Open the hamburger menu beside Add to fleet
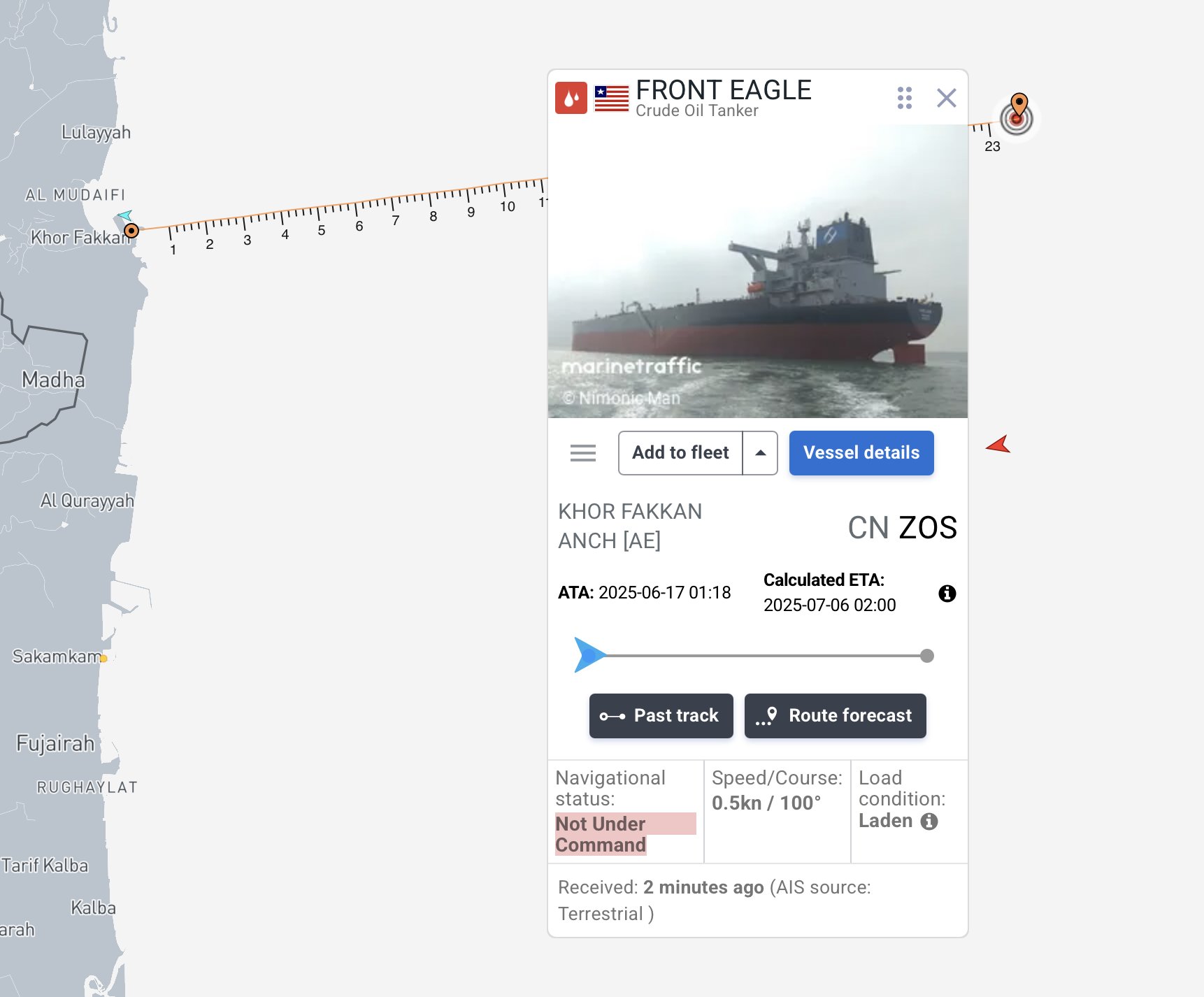This screenshot has height=997, width=1204. 583,453
